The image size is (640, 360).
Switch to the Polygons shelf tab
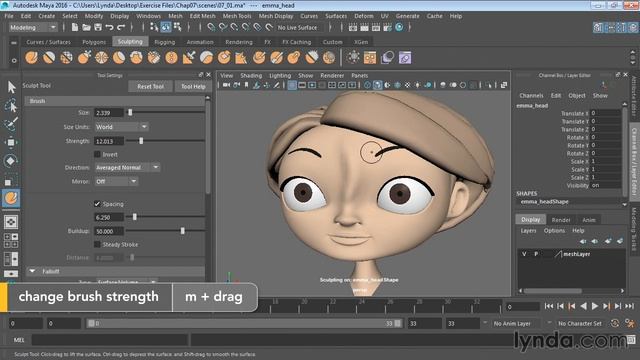(94, 42)
